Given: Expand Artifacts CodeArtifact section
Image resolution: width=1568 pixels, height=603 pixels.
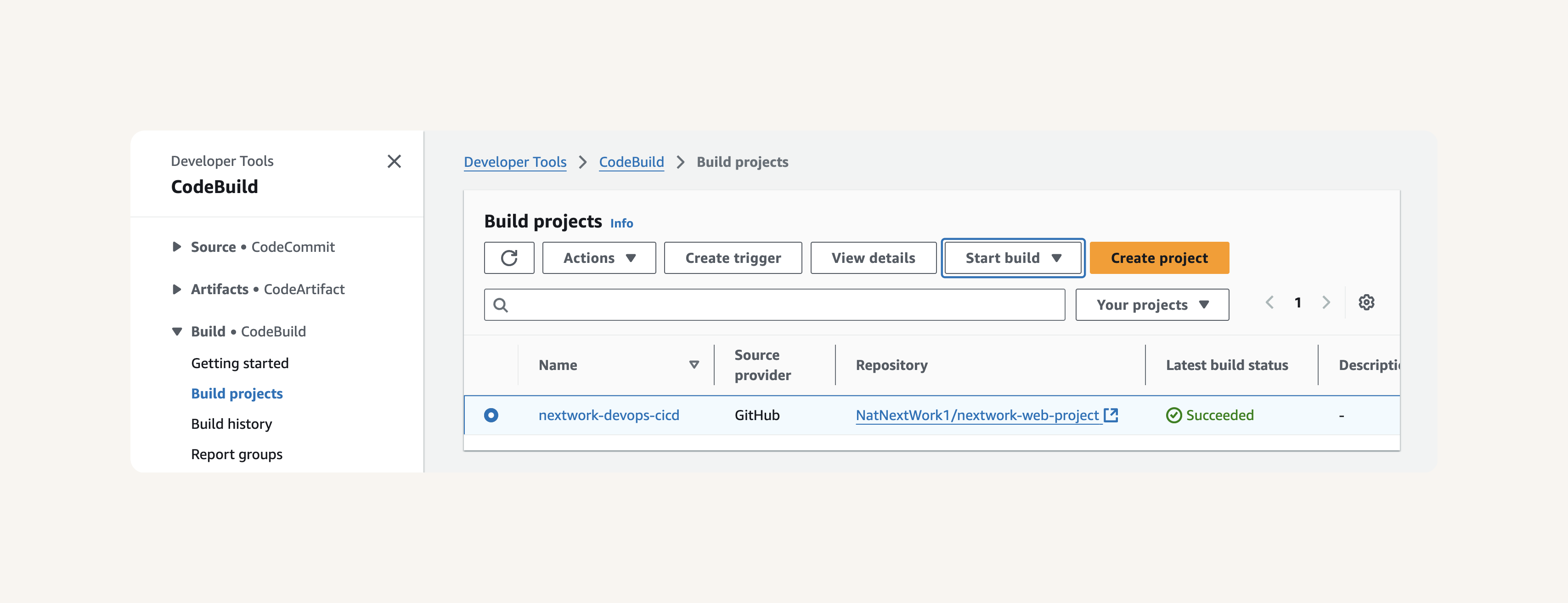Looking at the screenshot, I should (176, 289).
